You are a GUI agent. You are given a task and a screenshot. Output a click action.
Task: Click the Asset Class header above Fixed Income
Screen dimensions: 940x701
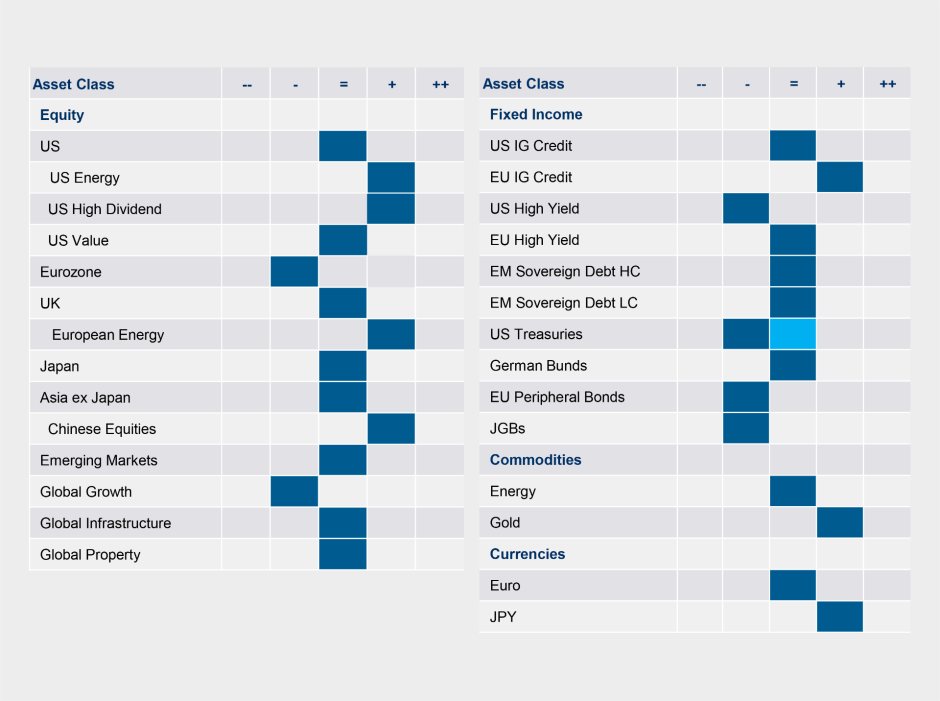coord(523,84)
